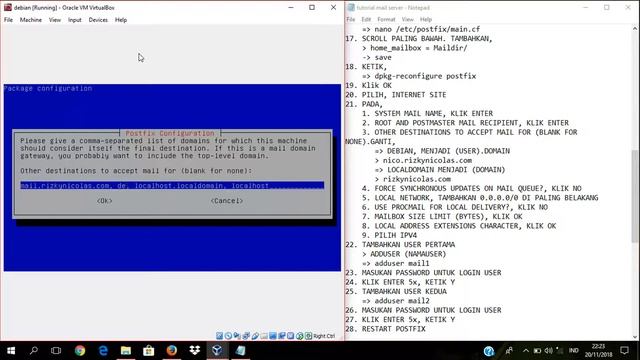
Task: Open Task View from taskbar
Action: [56, 351]
